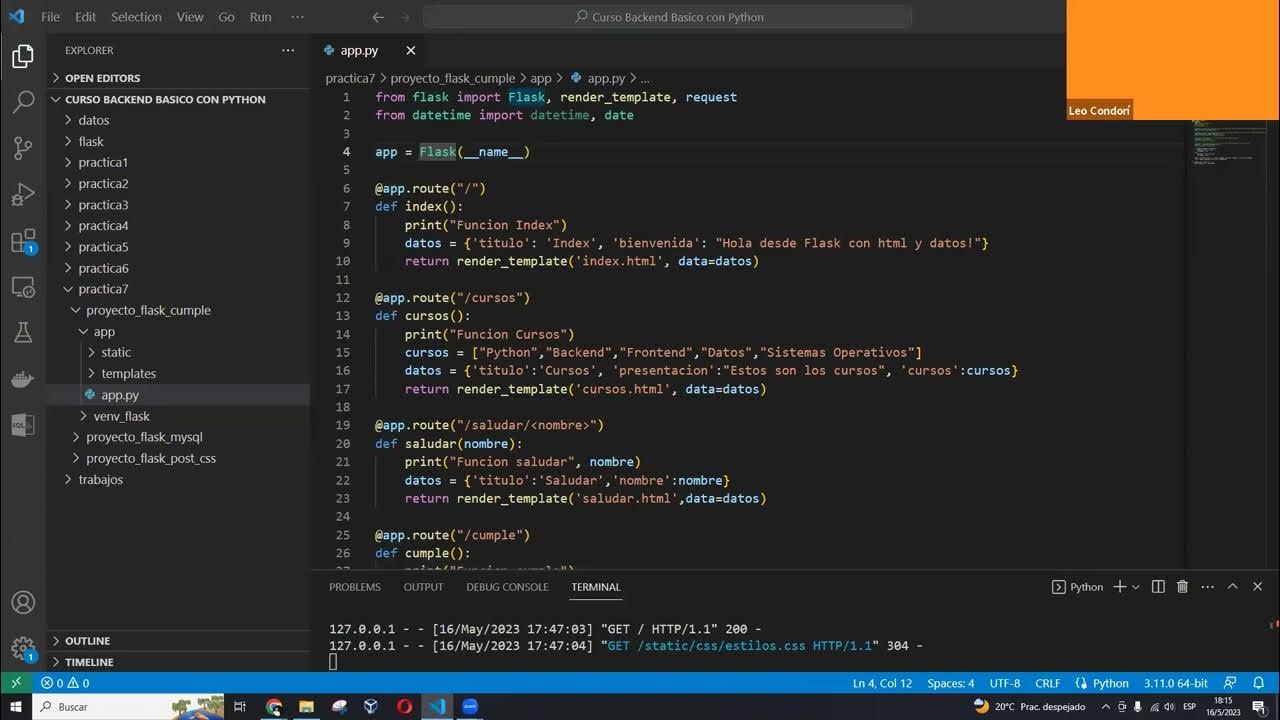Expand the venv_flask folder
1280x720 pixels.
coord(121,416)
